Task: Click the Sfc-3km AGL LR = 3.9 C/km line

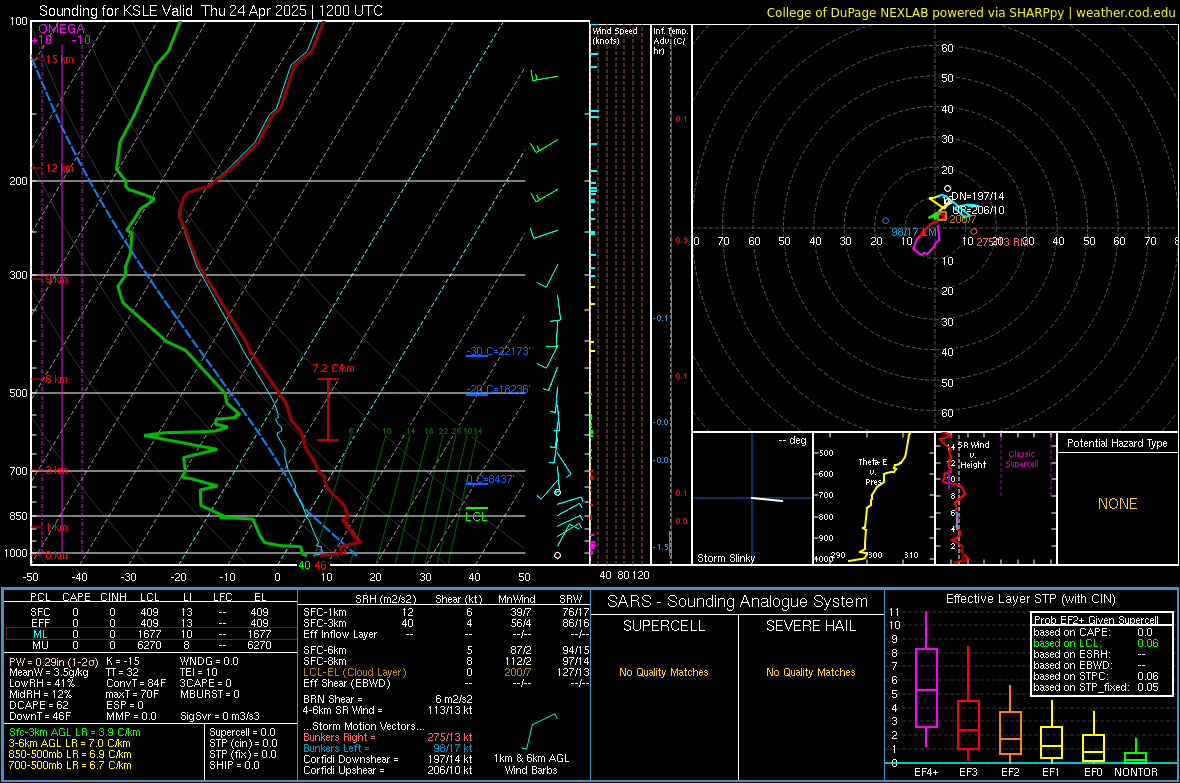Action: (75, 733)
